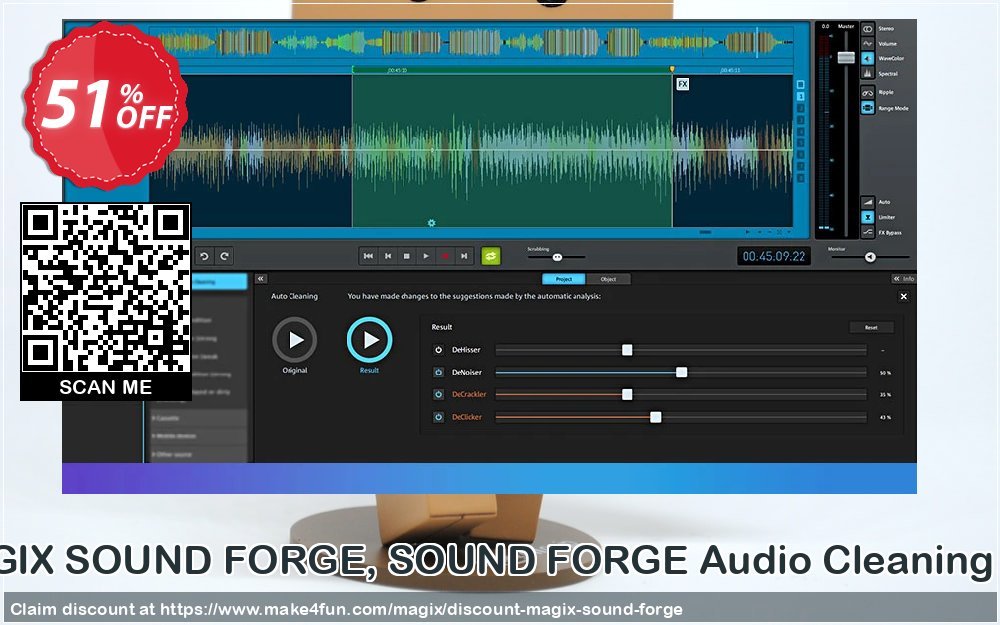The width and height of the screenshot is (1000, 625).
Task: Start recording with the red record button
Action: pos(445,256)
